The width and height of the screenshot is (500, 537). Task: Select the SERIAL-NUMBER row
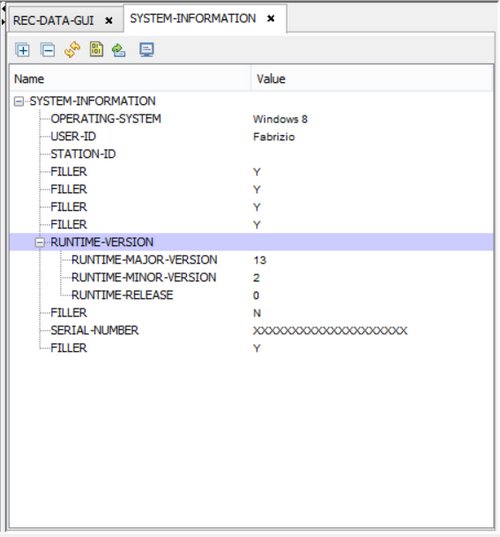click(252, 330)
